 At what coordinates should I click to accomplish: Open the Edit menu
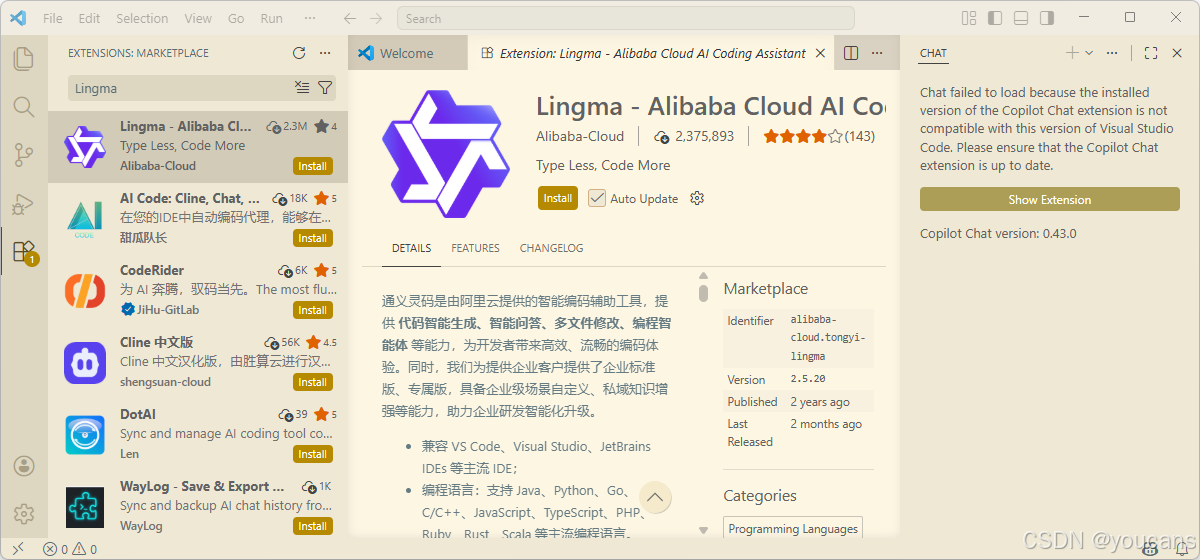click(89, 18)
